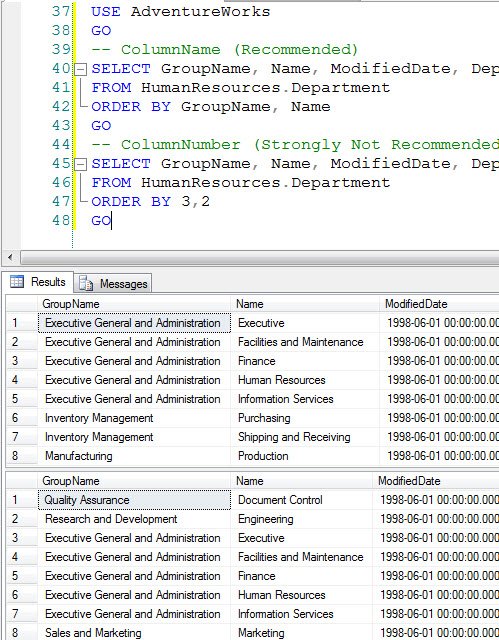Click the Engineering cell
Screen dimensions: 499x640
tap(302, 519)
